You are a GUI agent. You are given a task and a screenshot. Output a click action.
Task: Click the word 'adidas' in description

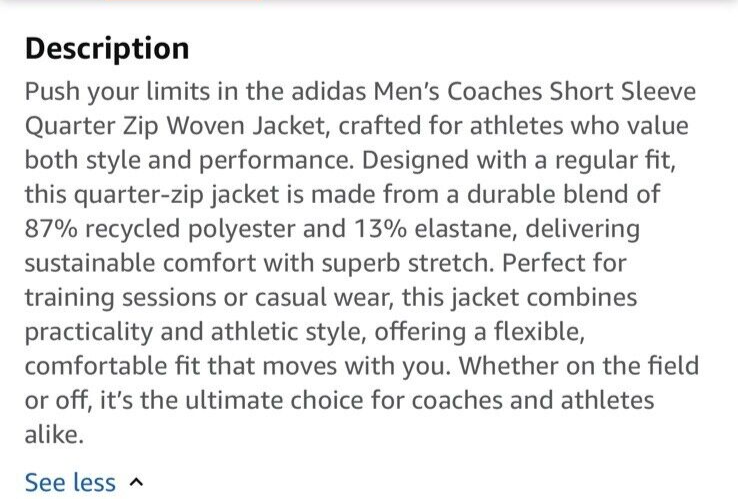pos(329,91)
